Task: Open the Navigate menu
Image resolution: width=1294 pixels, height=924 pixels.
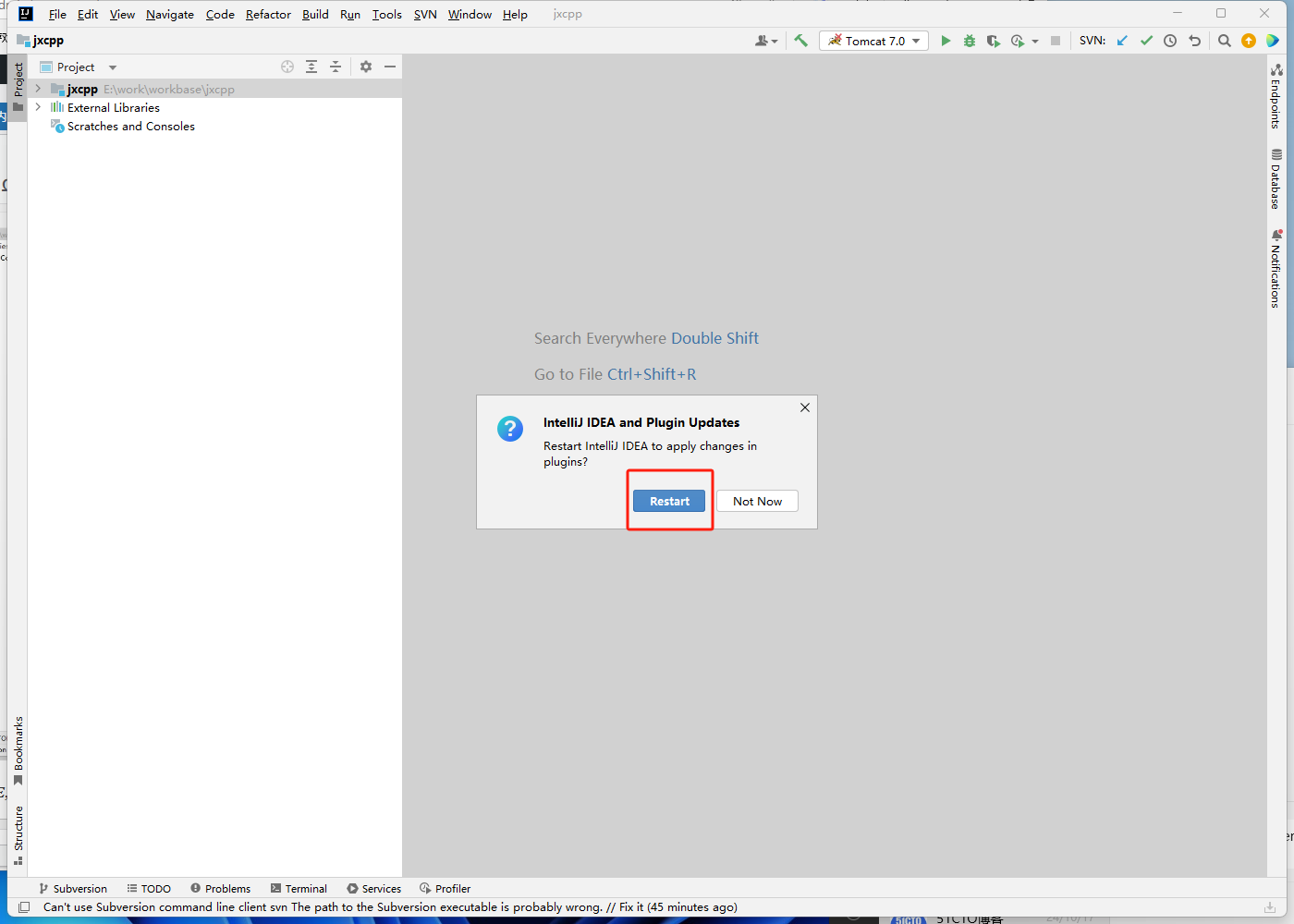Action: pos(170,14)
